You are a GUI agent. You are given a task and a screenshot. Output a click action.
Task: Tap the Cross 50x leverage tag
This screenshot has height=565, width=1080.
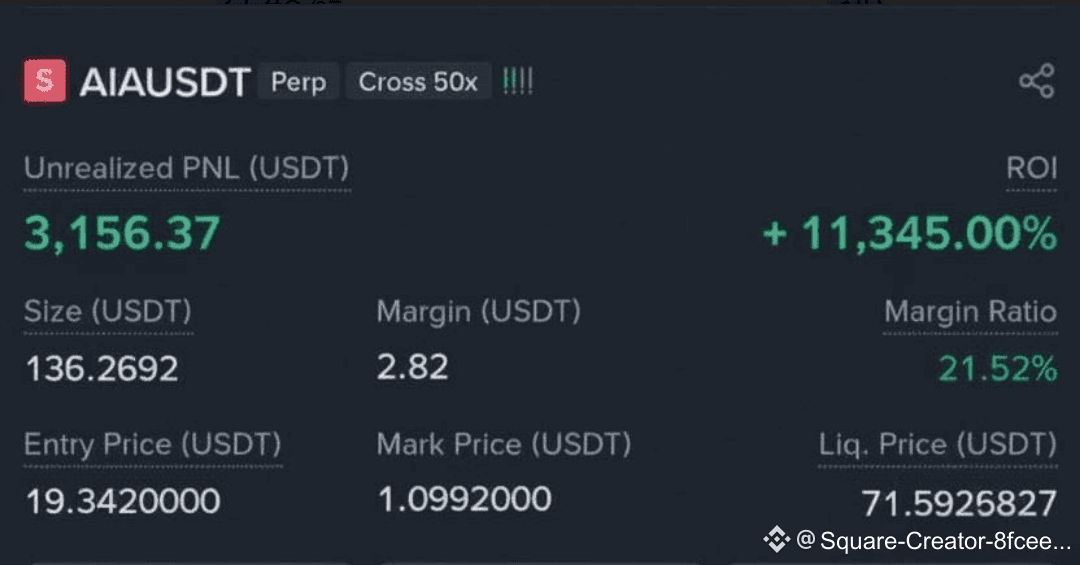pos(418,81)
